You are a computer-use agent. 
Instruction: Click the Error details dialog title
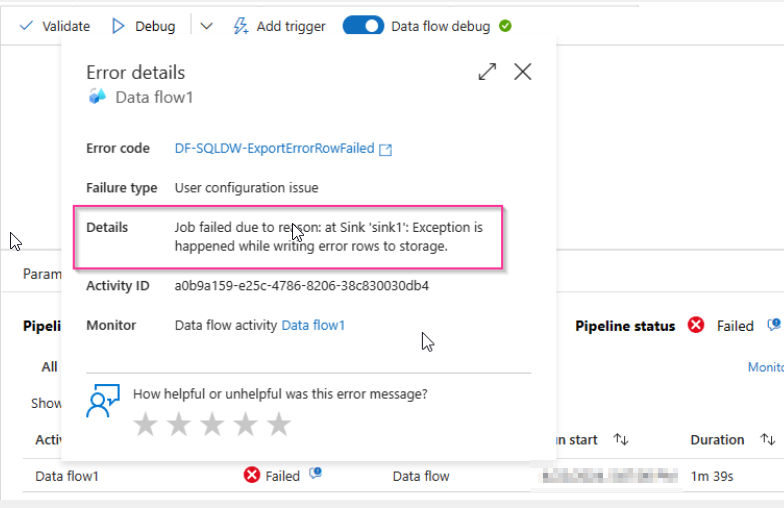click(136, 72)
